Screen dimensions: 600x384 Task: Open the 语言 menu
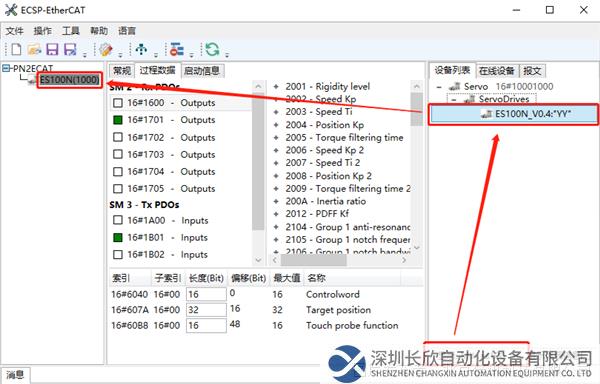127,31
